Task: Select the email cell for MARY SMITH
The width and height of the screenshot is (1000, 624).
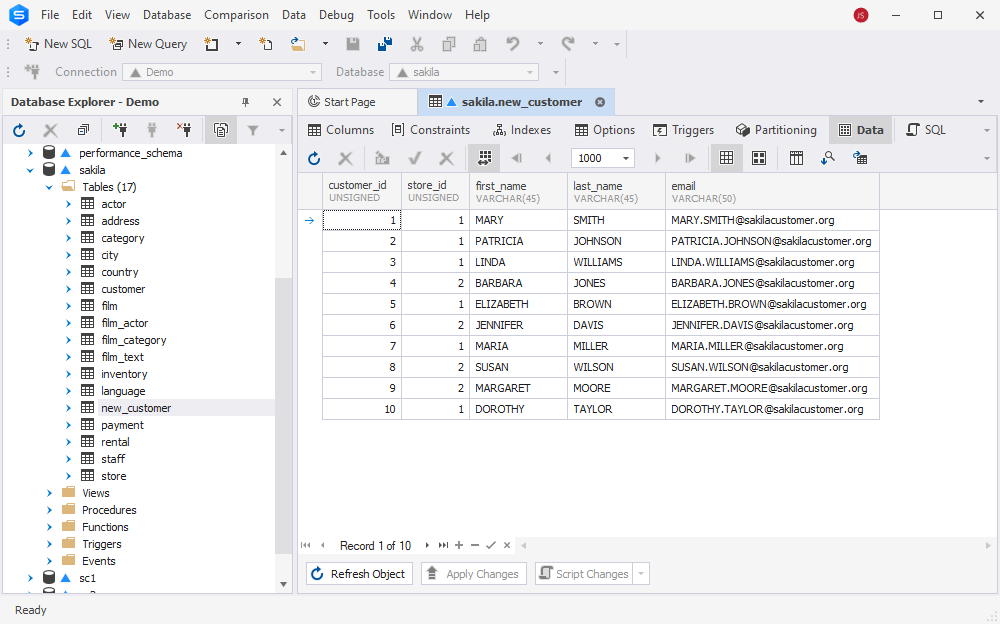Action: (770, 220)
